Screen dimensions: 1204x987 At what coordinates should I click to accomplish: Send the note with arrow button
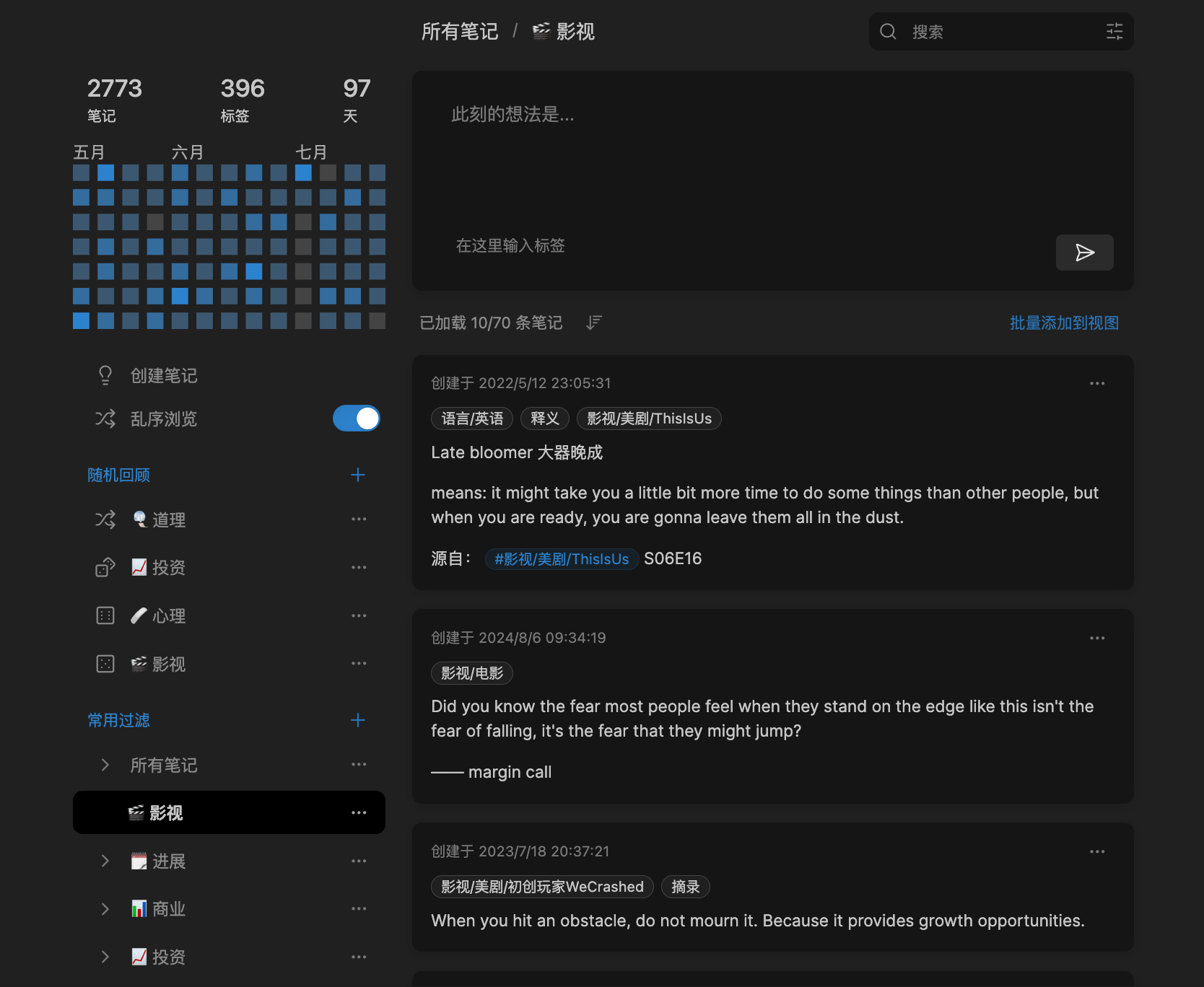[1084, 253]
